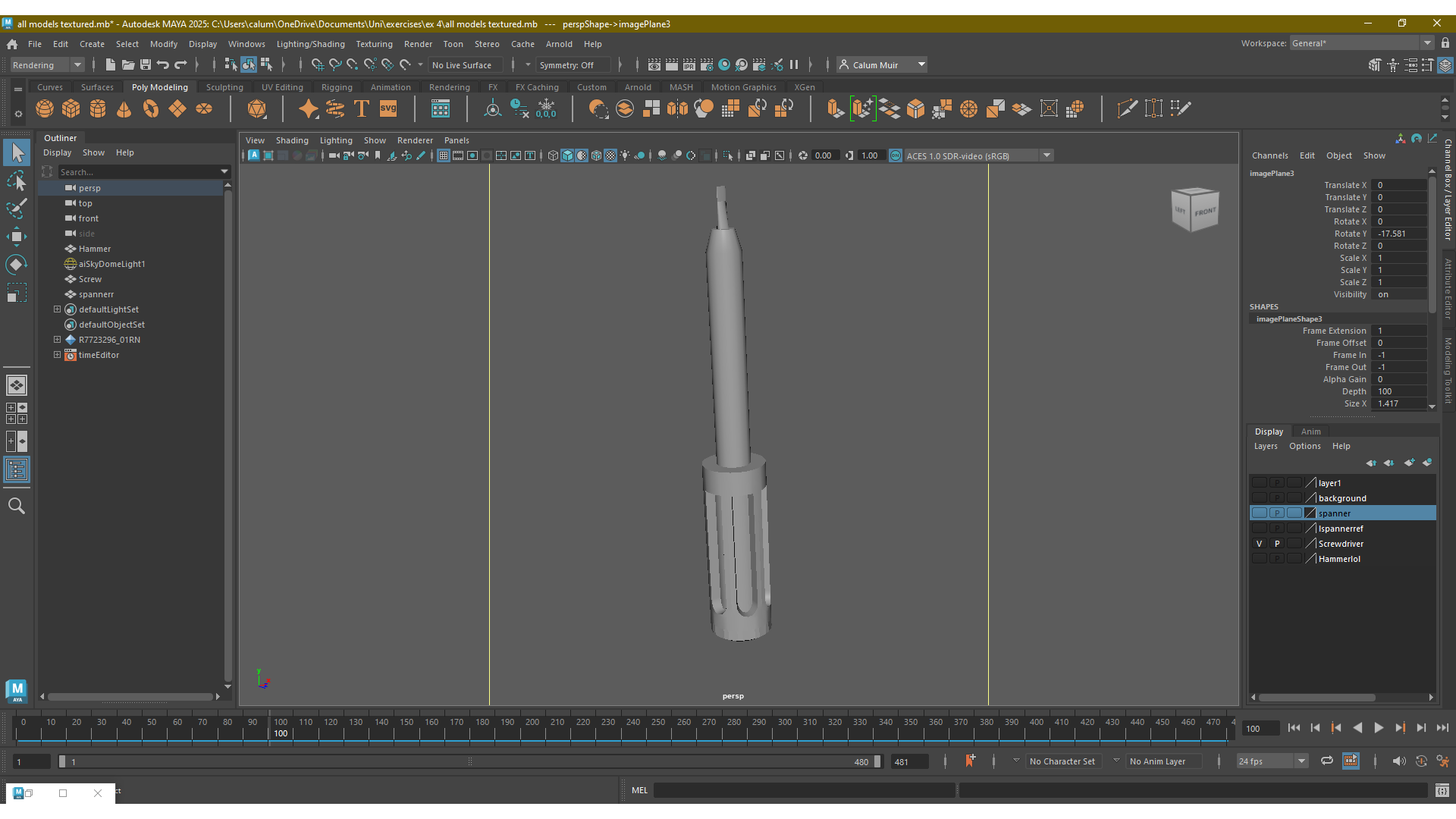Click the polygon sphere shelf icon
Viewport: 1456px width, 819px height.
[x=45, y=108]
